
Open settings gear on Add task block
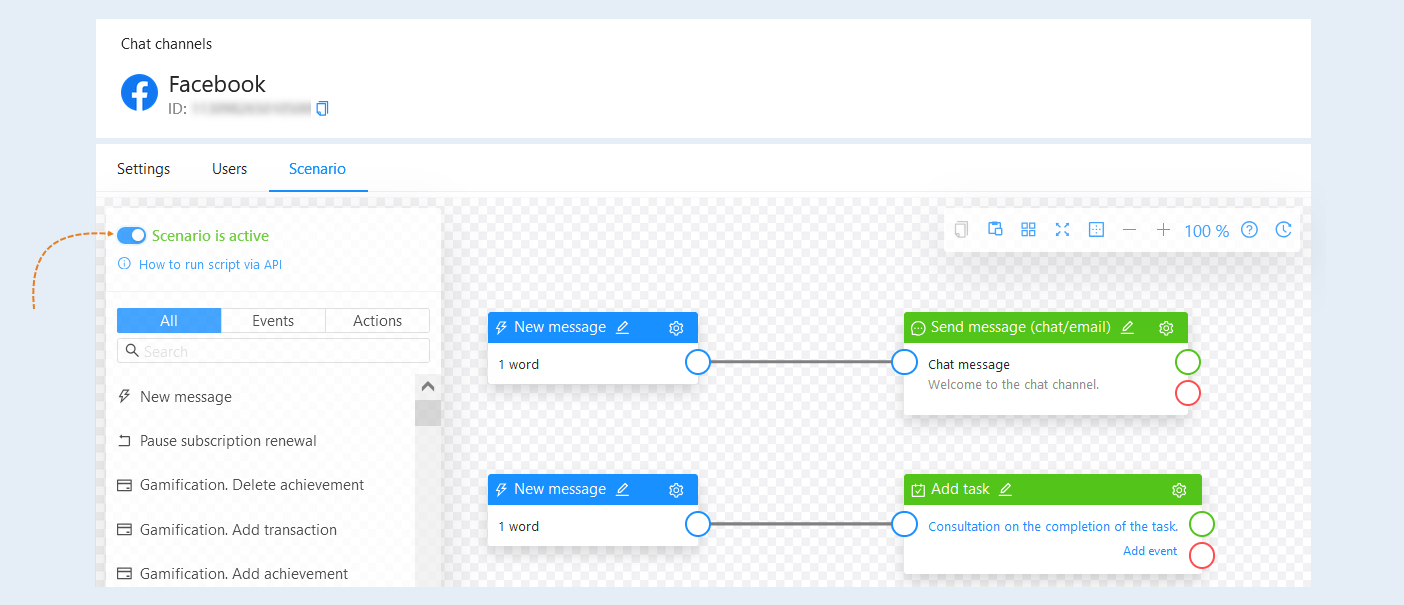click(x=1179, y=490)
